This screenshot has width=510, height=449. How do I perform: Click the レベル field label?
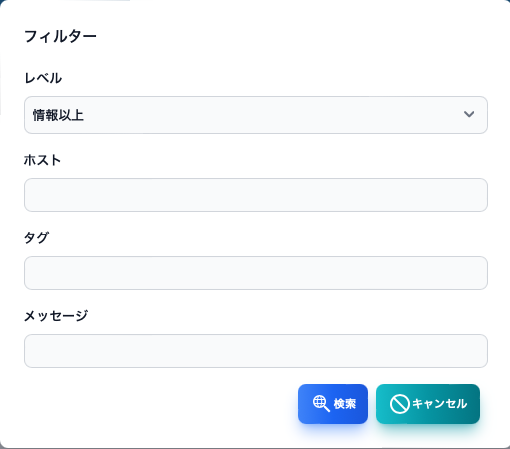coord(43,78)
